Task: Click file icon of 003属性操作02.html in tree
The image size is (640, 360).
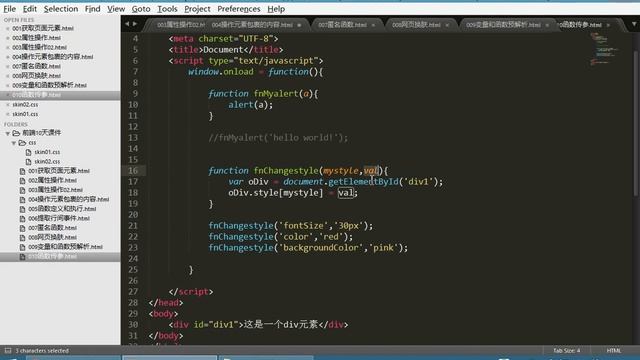Action: (x=22, y=190)
